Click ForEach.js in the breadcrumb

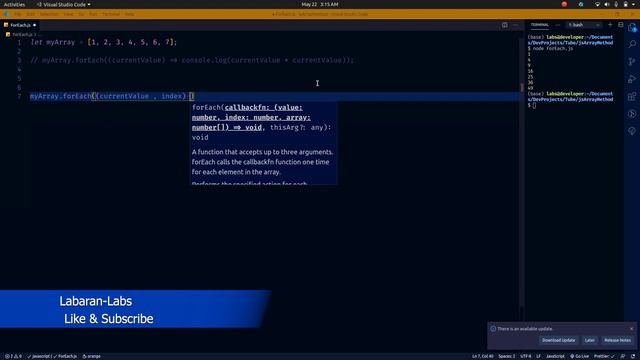tap(22, 35)
